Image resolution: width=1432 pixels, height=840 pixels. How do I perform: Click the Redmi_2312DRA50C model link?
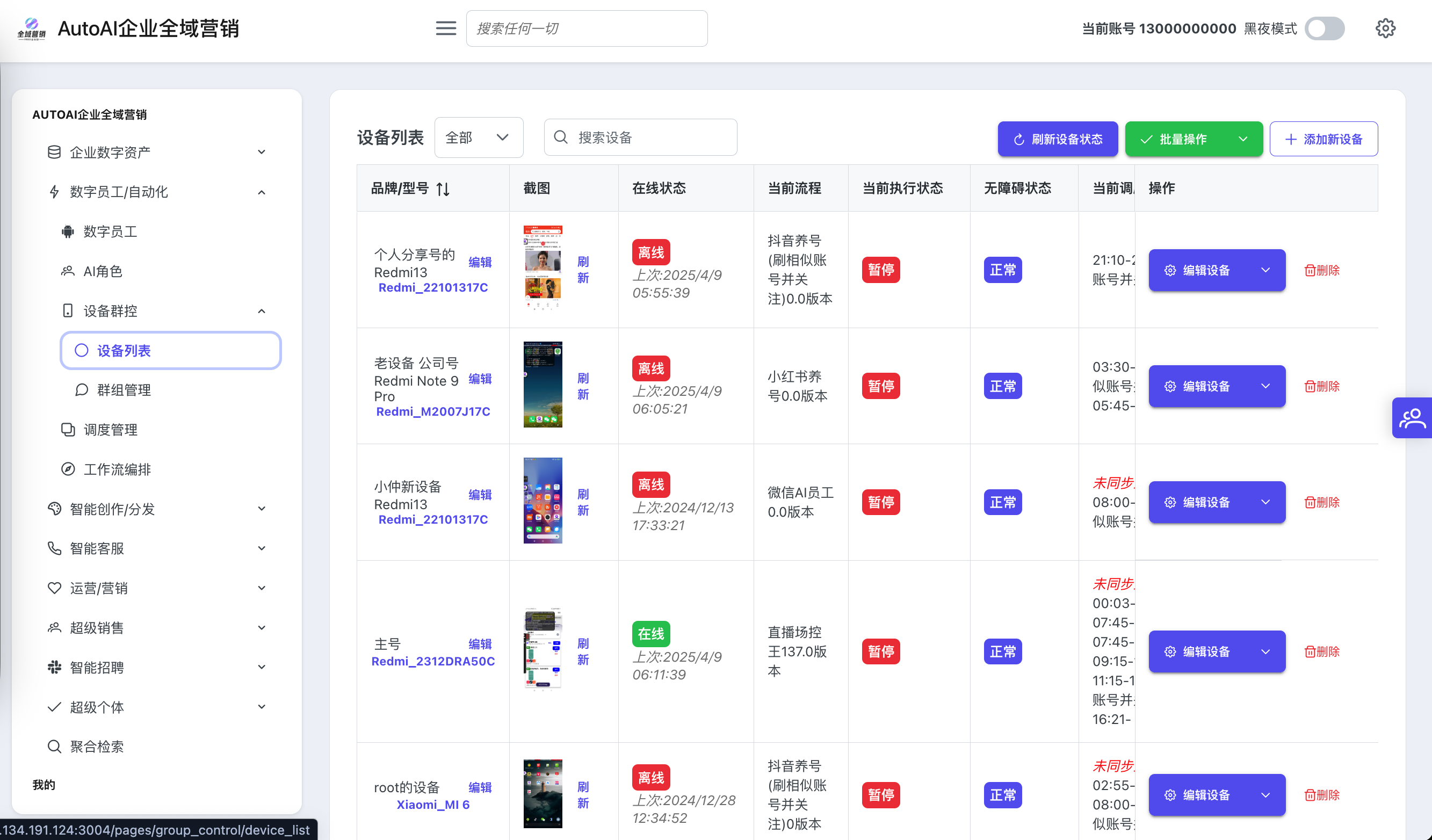click(433, 662)
